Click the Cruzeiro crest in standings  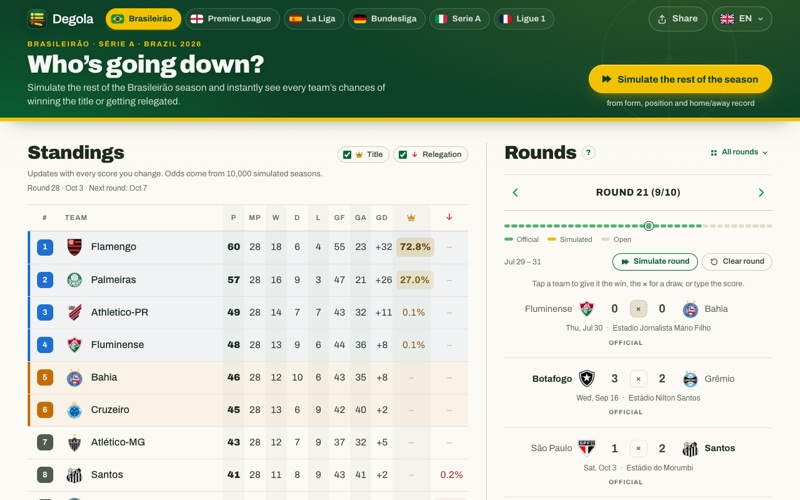74,410
